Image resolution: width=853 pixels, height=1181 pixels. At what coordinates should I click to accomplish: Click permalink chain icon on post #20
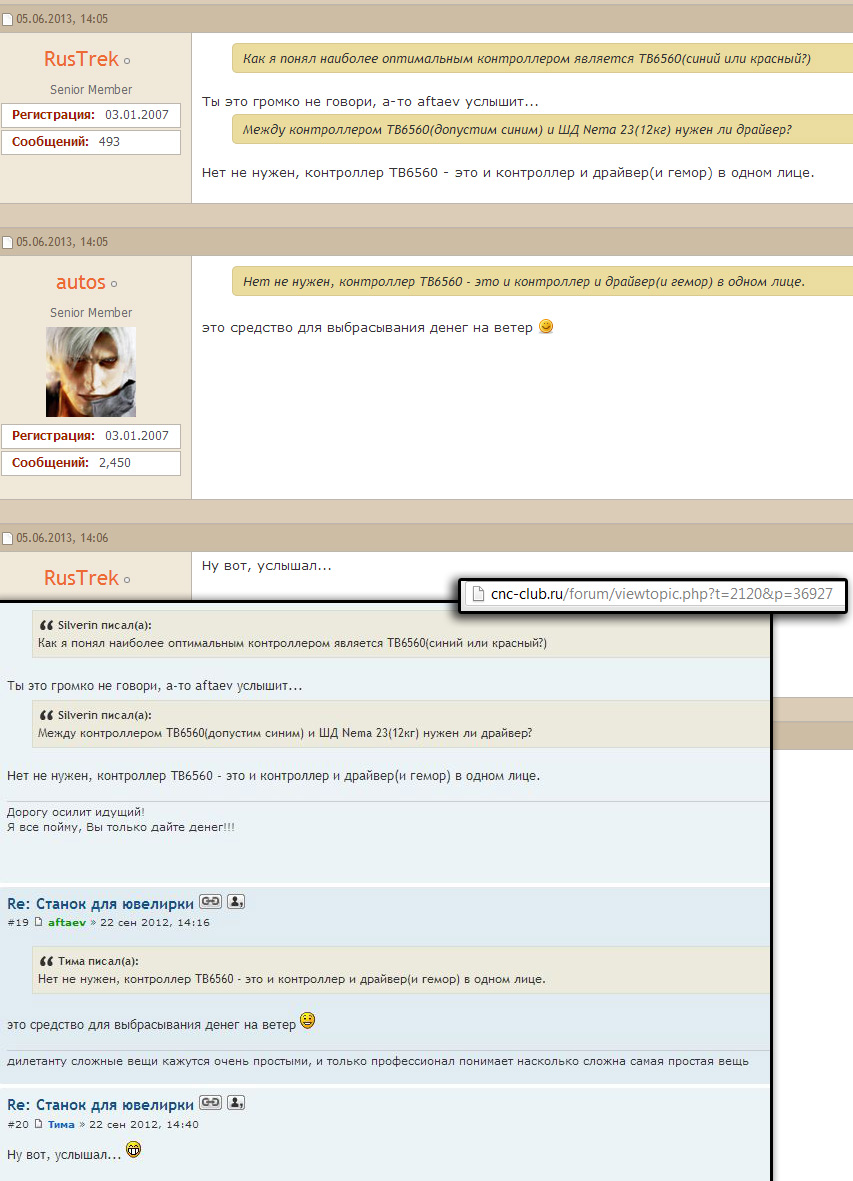pos(210,1103)
